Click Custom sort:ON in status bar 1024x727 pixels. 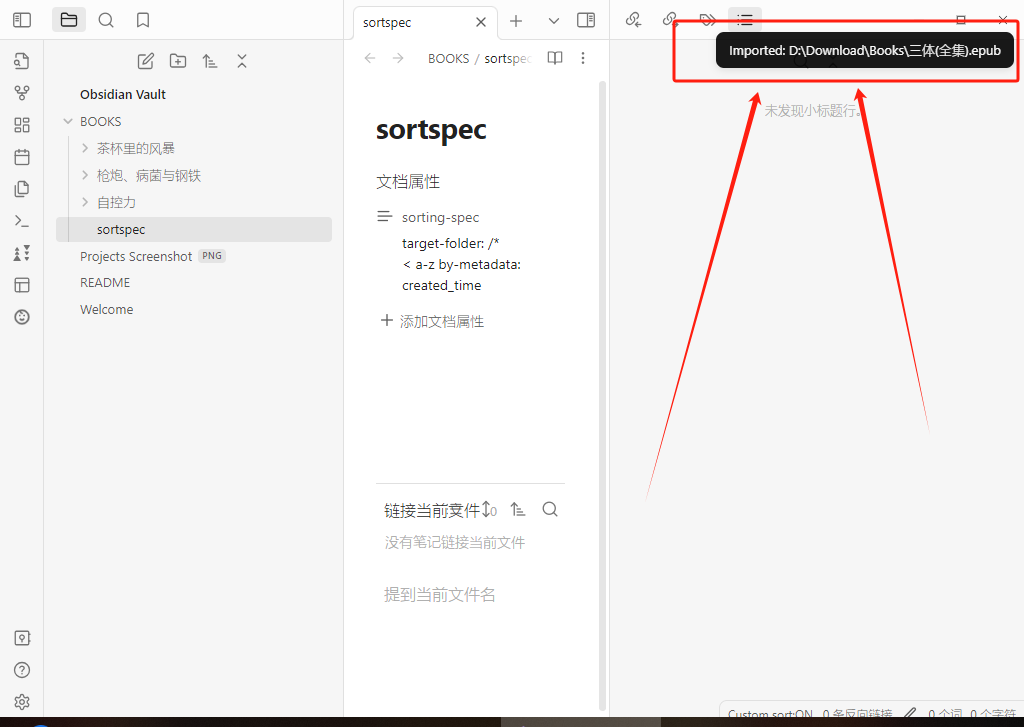tap(770, 715)
